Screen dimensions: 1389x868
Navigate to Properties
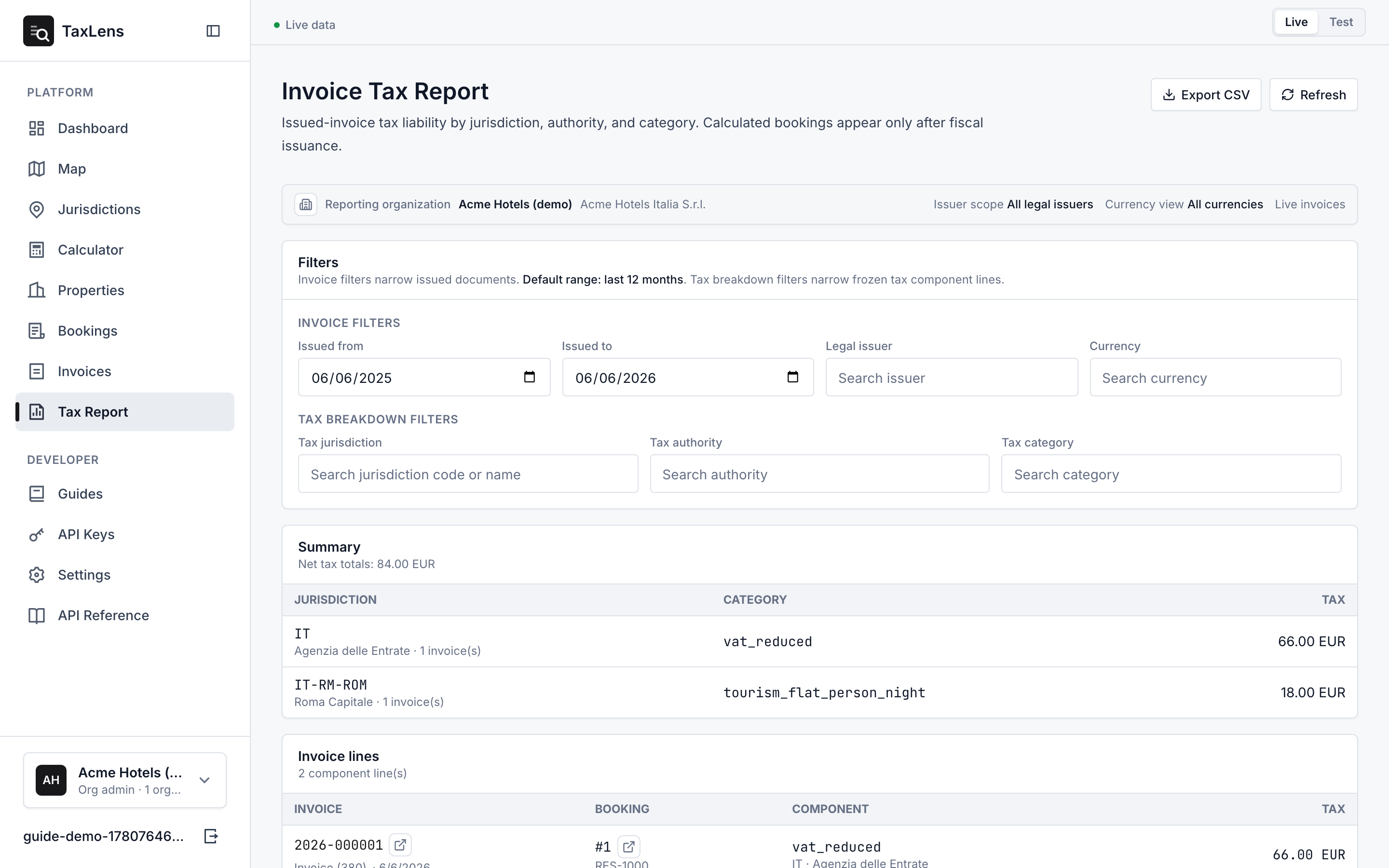point(124,290)
